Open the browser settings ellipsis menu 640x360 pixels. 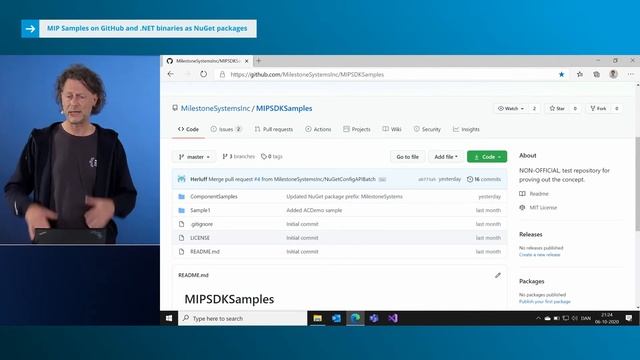(x=631, y=74)
